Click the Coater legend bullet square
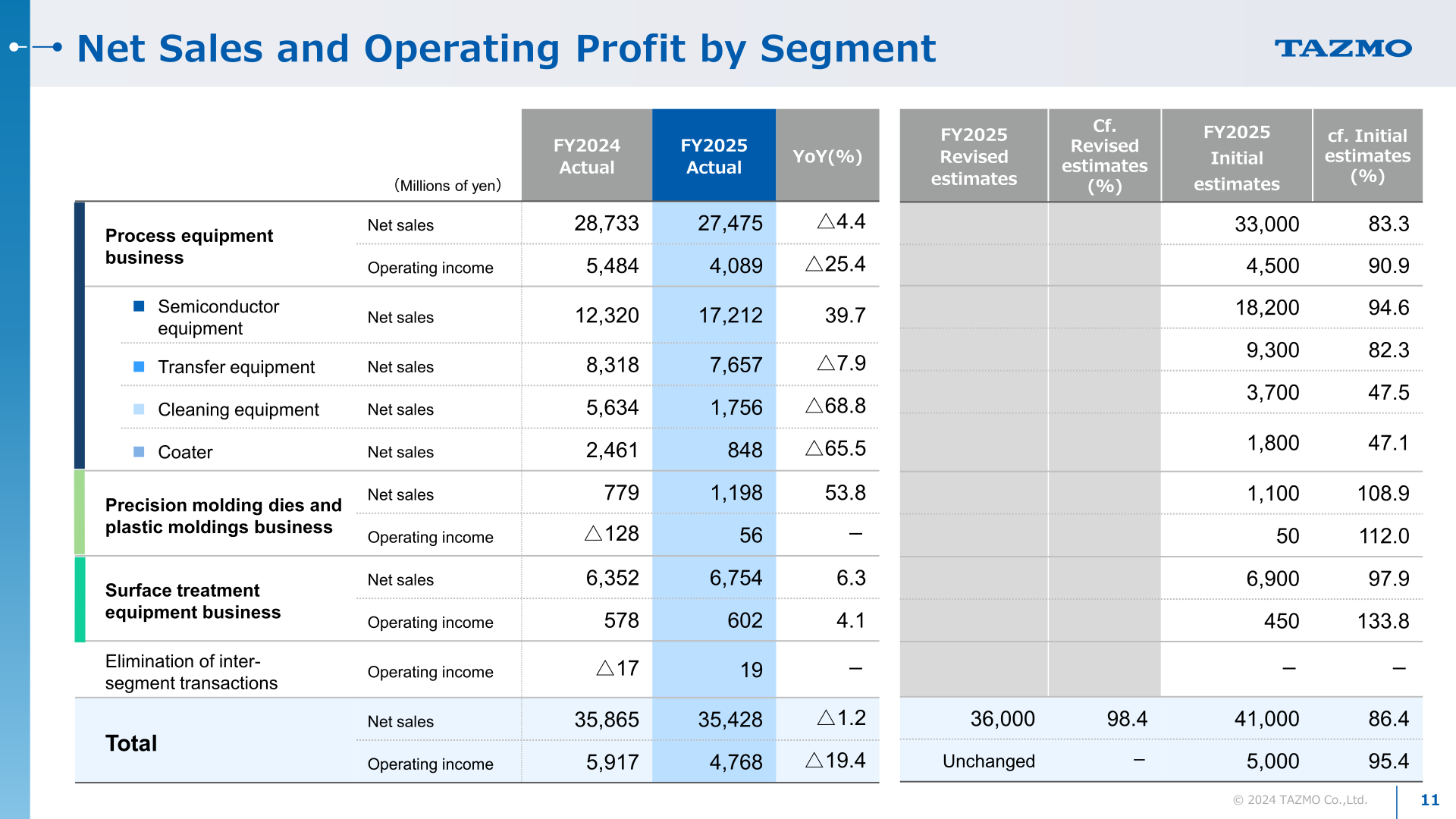Viewport: 1456px width, 819px height. [x=139, y=452]
